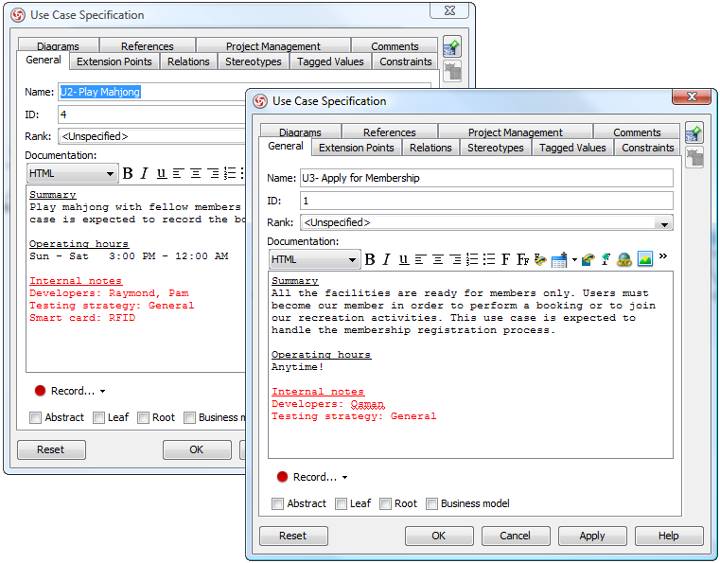The image size is (720, 563).
Task: Open Extension Points tab in front window
Action: pos(356,148)
